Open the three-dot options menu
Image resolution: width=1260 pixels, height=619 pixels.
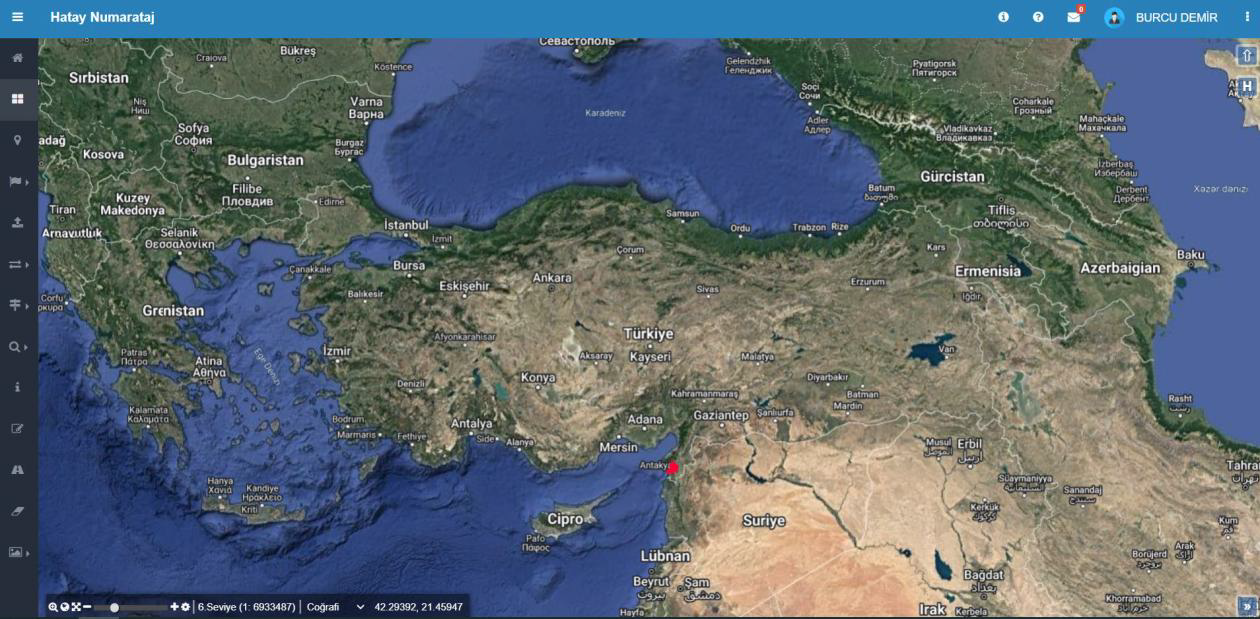(1246, 17)
